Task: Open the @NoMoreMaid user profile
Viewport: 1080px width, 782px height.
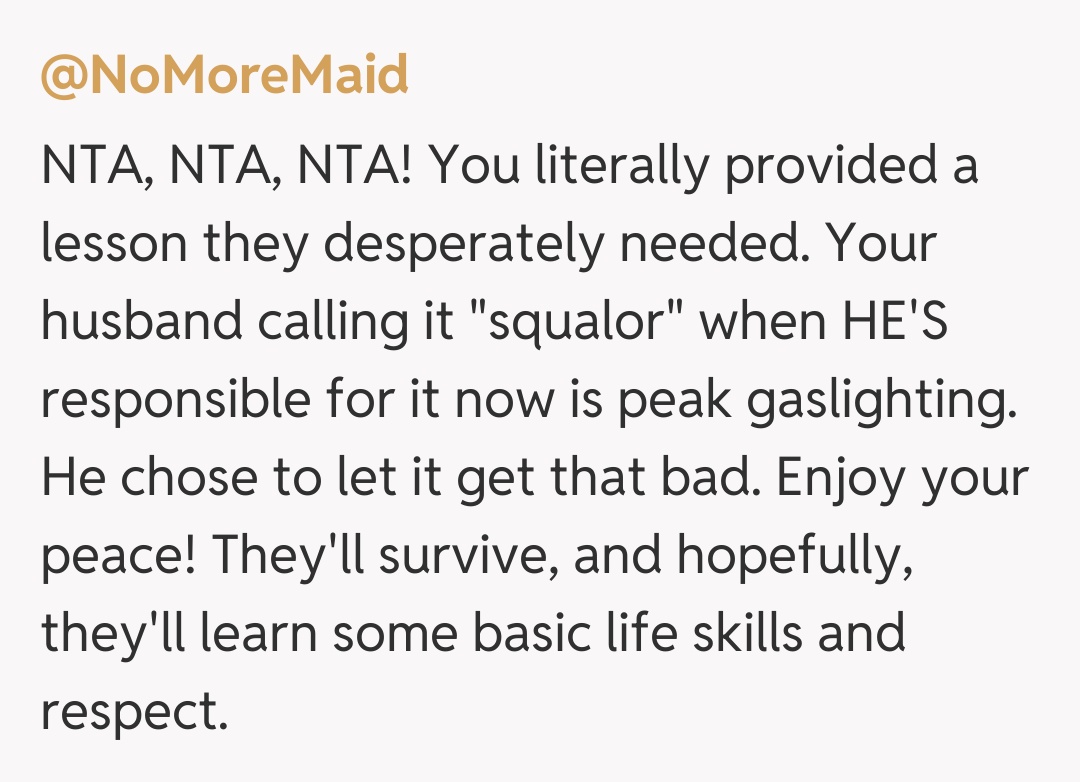Action: [225, 77]
